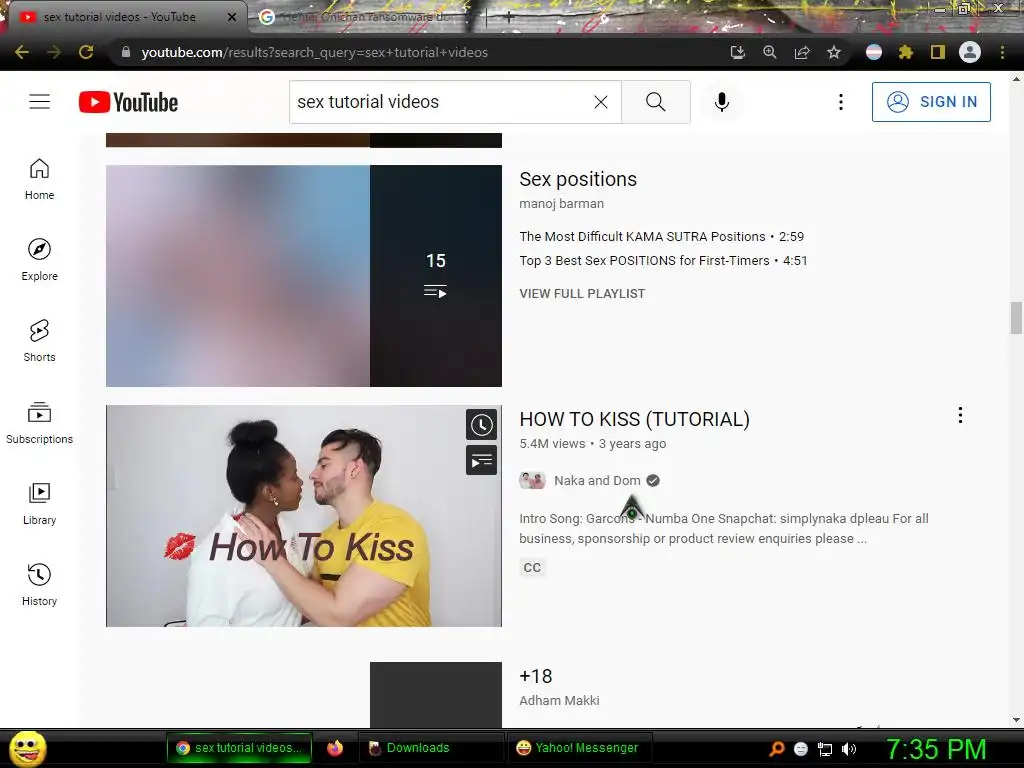Viewport: 1024px width, 768px height.
Task: Open action menu for HOW TO KISS video
Action: click(x=960, y=415)
